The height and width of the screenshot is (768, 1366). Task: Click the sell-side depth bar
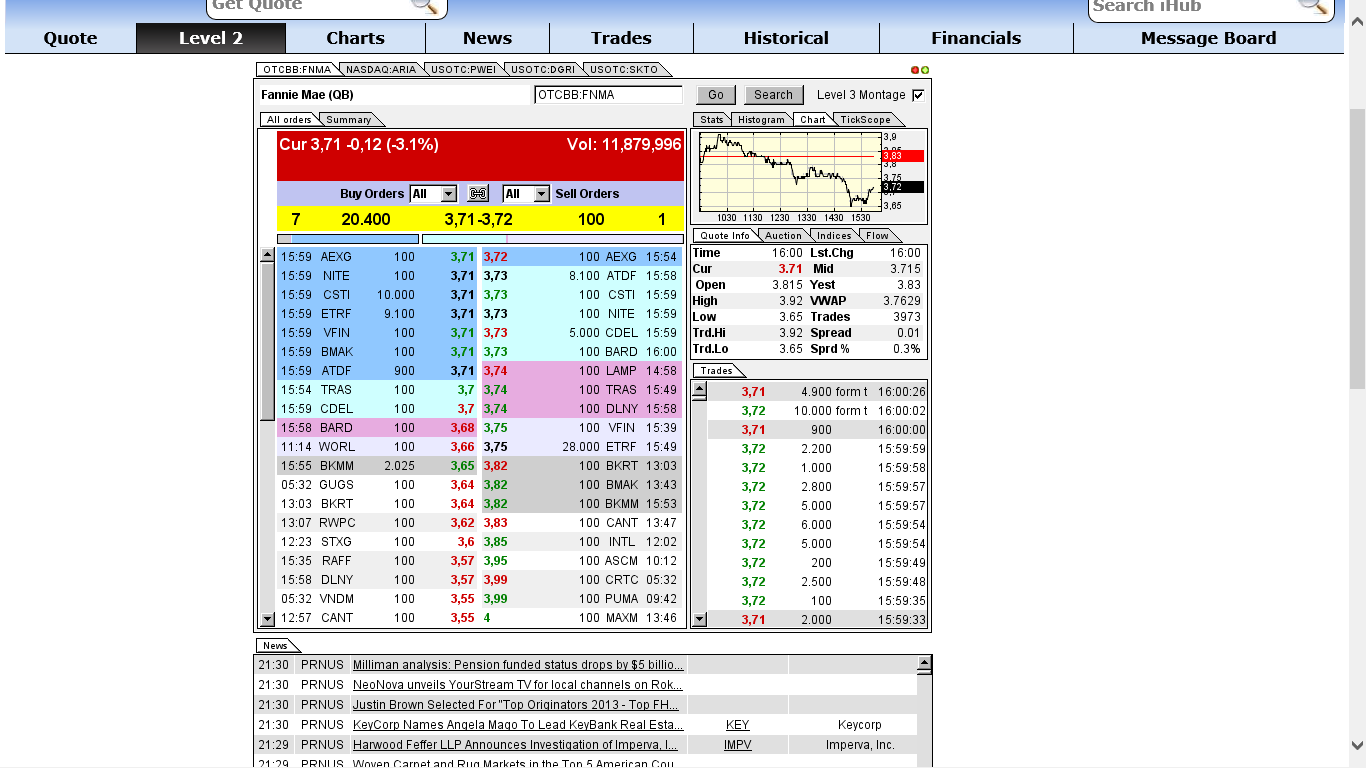coord(552,239)
